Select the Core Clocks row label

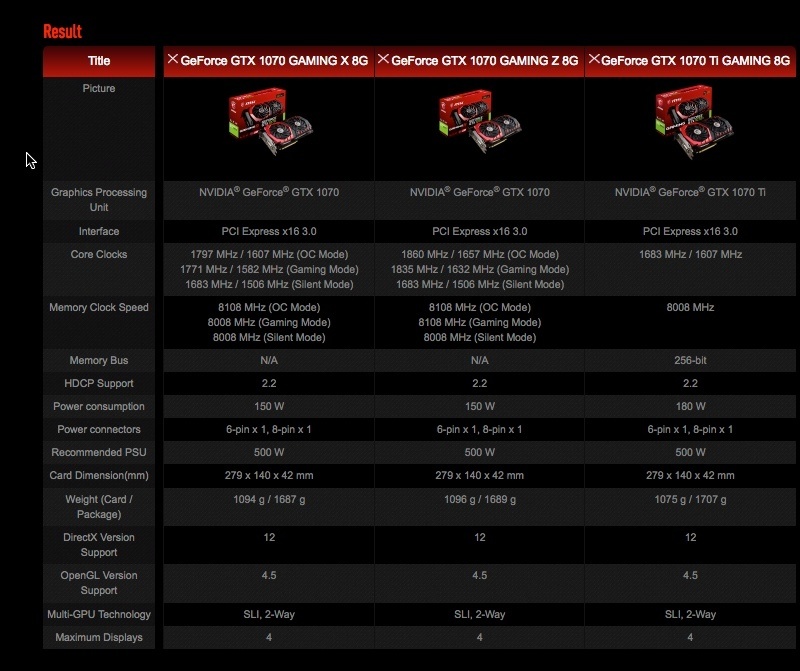(99, 254)
